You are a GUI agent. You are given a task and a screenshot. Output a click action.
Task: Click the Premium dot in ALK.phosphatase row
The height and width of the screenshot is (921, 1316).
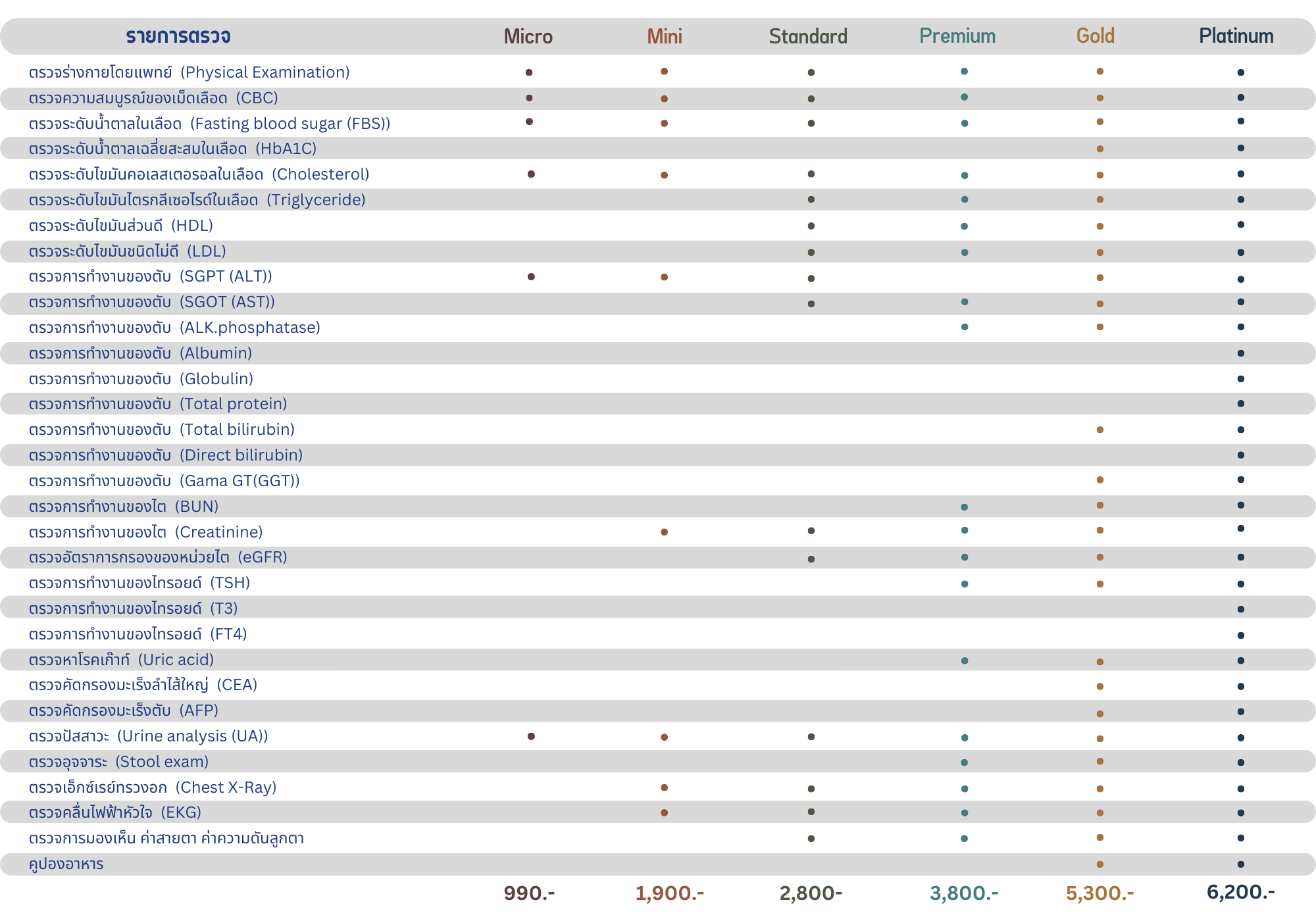(965, 327)
